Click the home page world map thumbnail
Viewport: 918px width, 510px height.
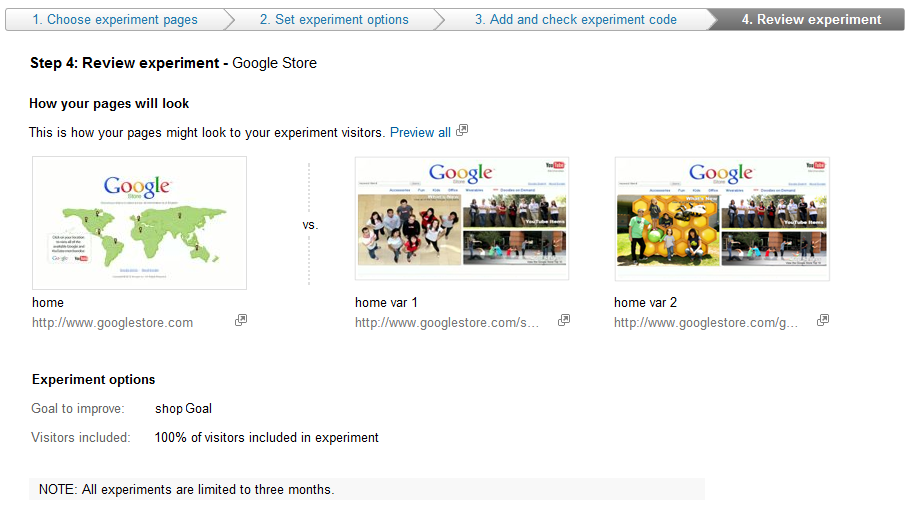point(139,223)
